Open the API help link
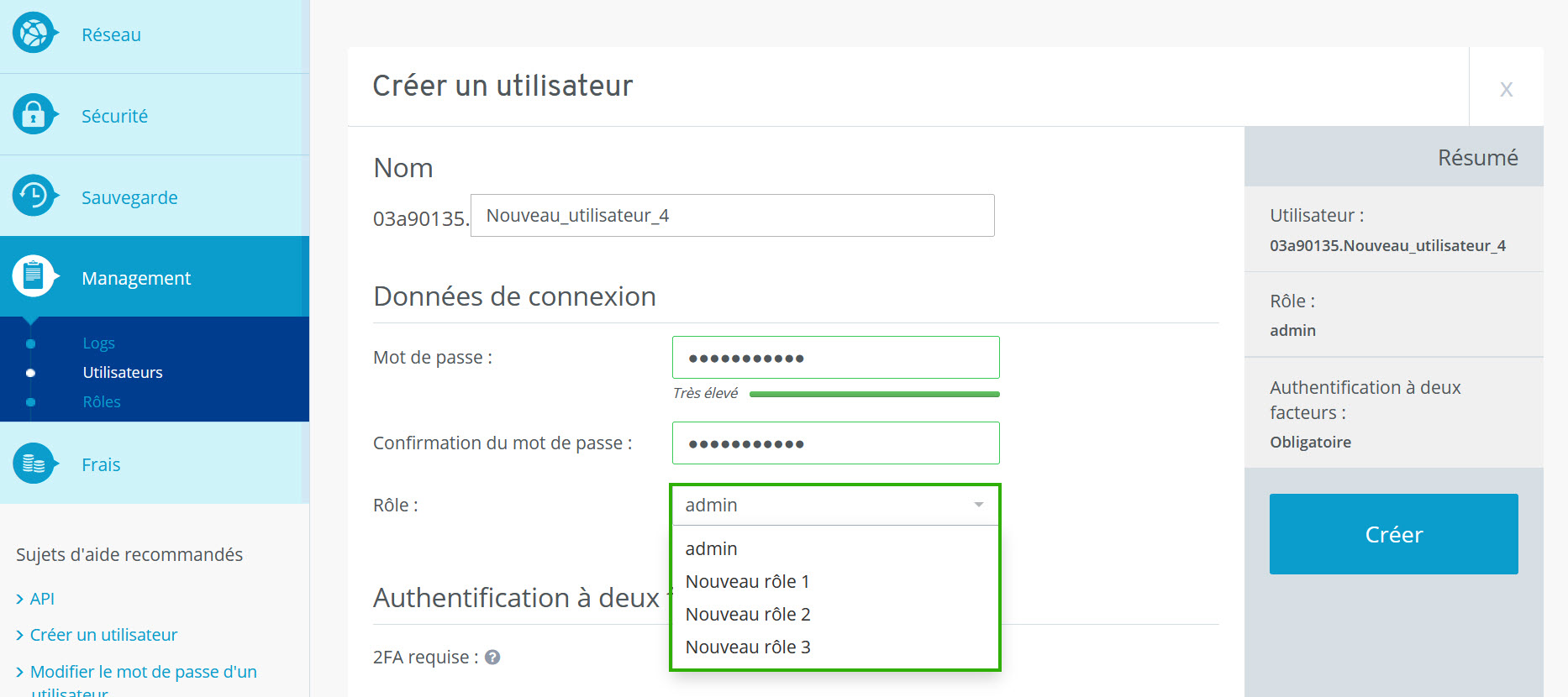This screenshot has width=1568, height=697. (x=42, y=599)
